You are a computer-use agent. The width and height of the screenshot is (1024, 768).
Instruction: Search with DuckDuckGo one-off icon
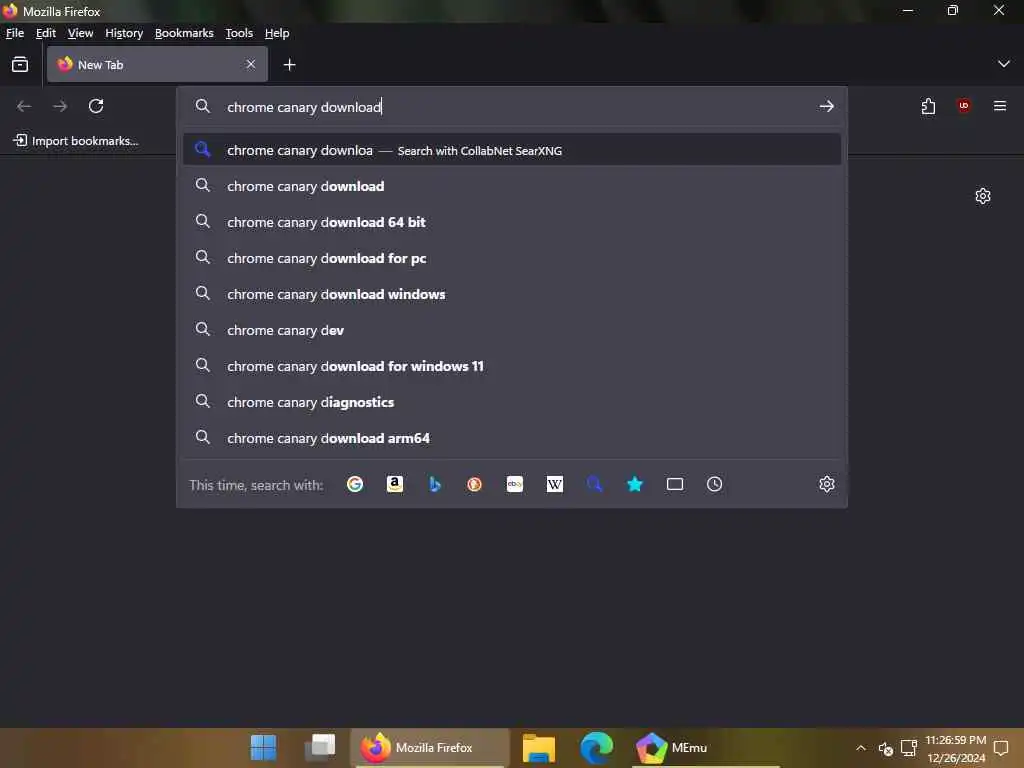coord(475,484)
